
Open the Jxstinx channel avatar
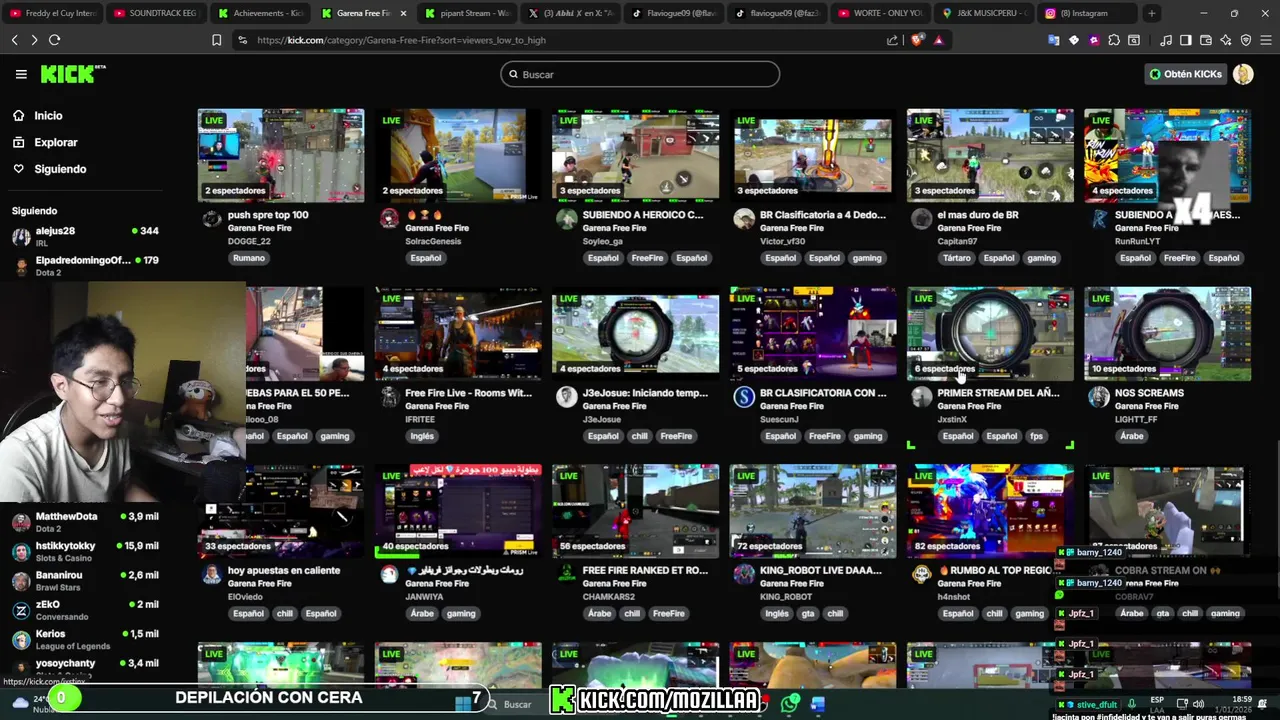[921, 397]
